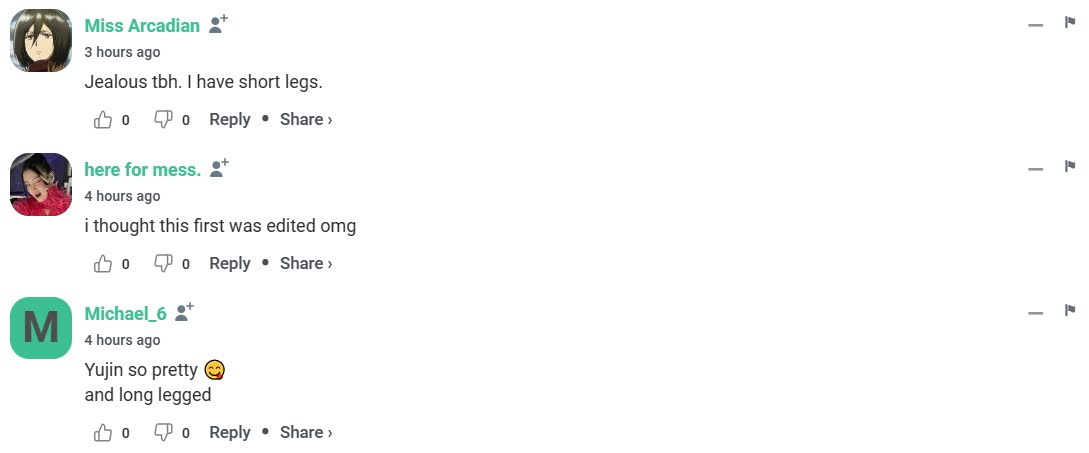Viewport: 1089px width, 453px height.
Task: Follow Michael_6 with the add-user icon
Action: (x=184, y=313)
